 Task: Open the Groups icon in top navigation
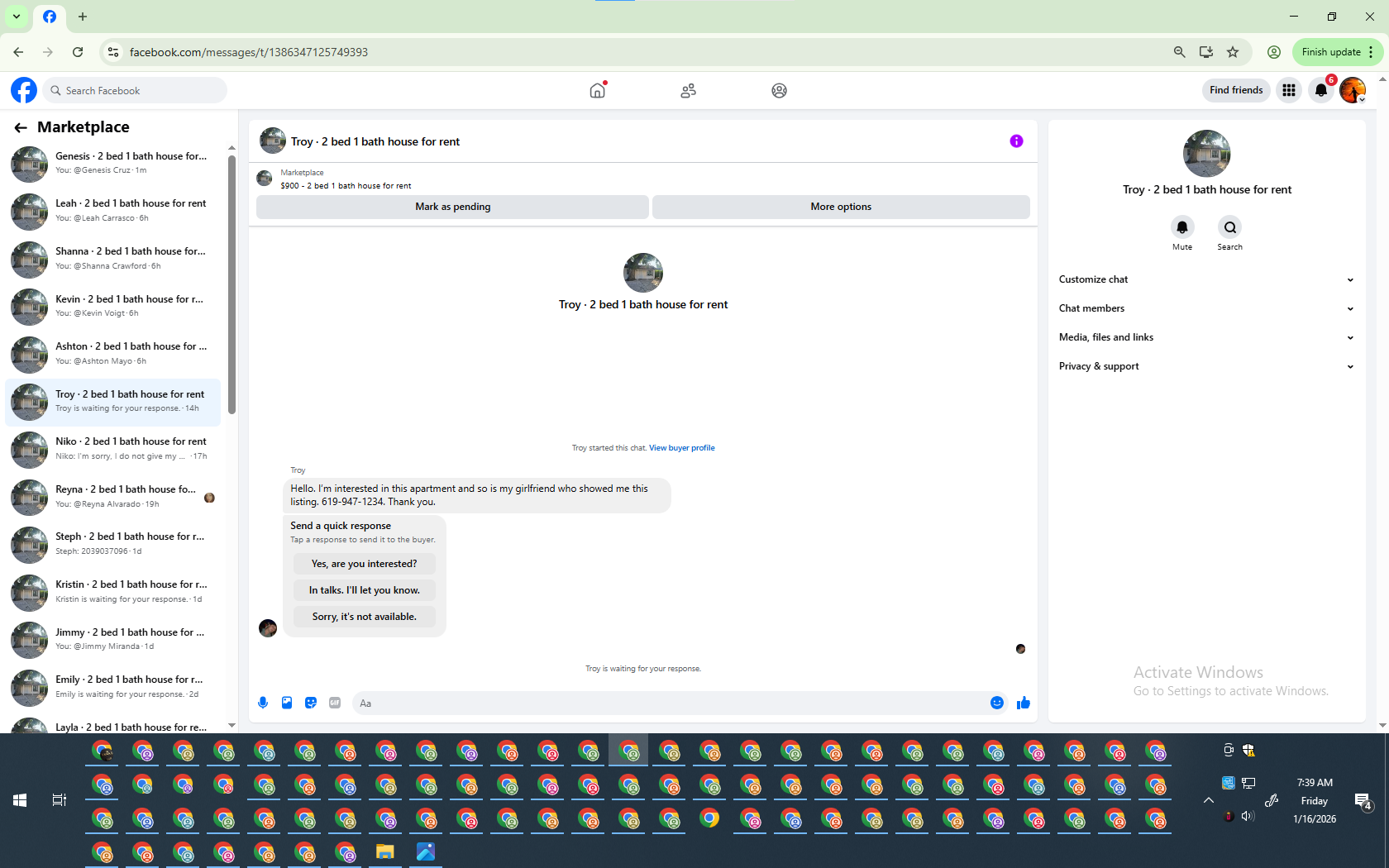coord(779,90)
